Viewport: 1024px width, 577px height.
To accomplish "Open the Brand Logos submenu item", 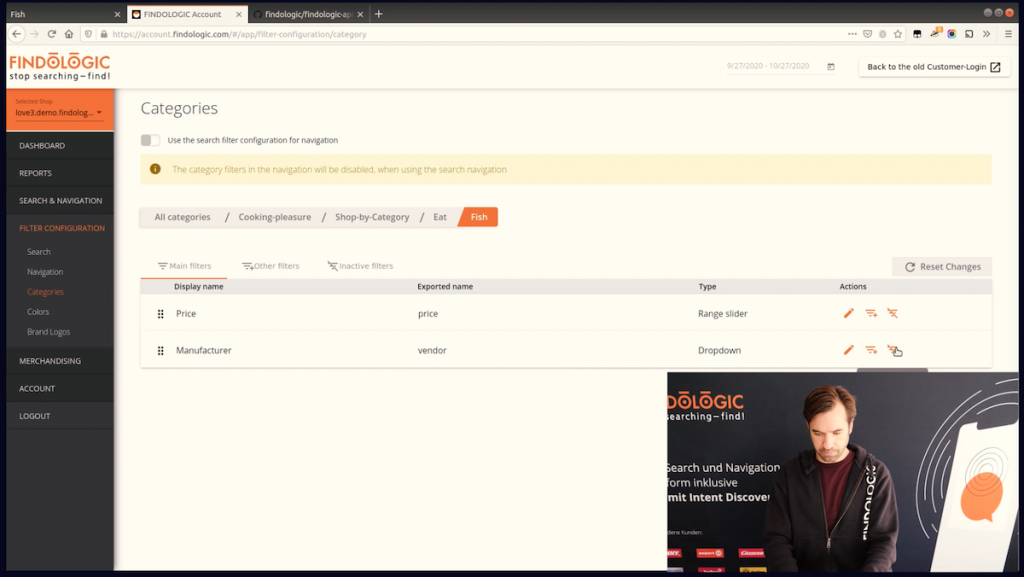I will [48, 332].
